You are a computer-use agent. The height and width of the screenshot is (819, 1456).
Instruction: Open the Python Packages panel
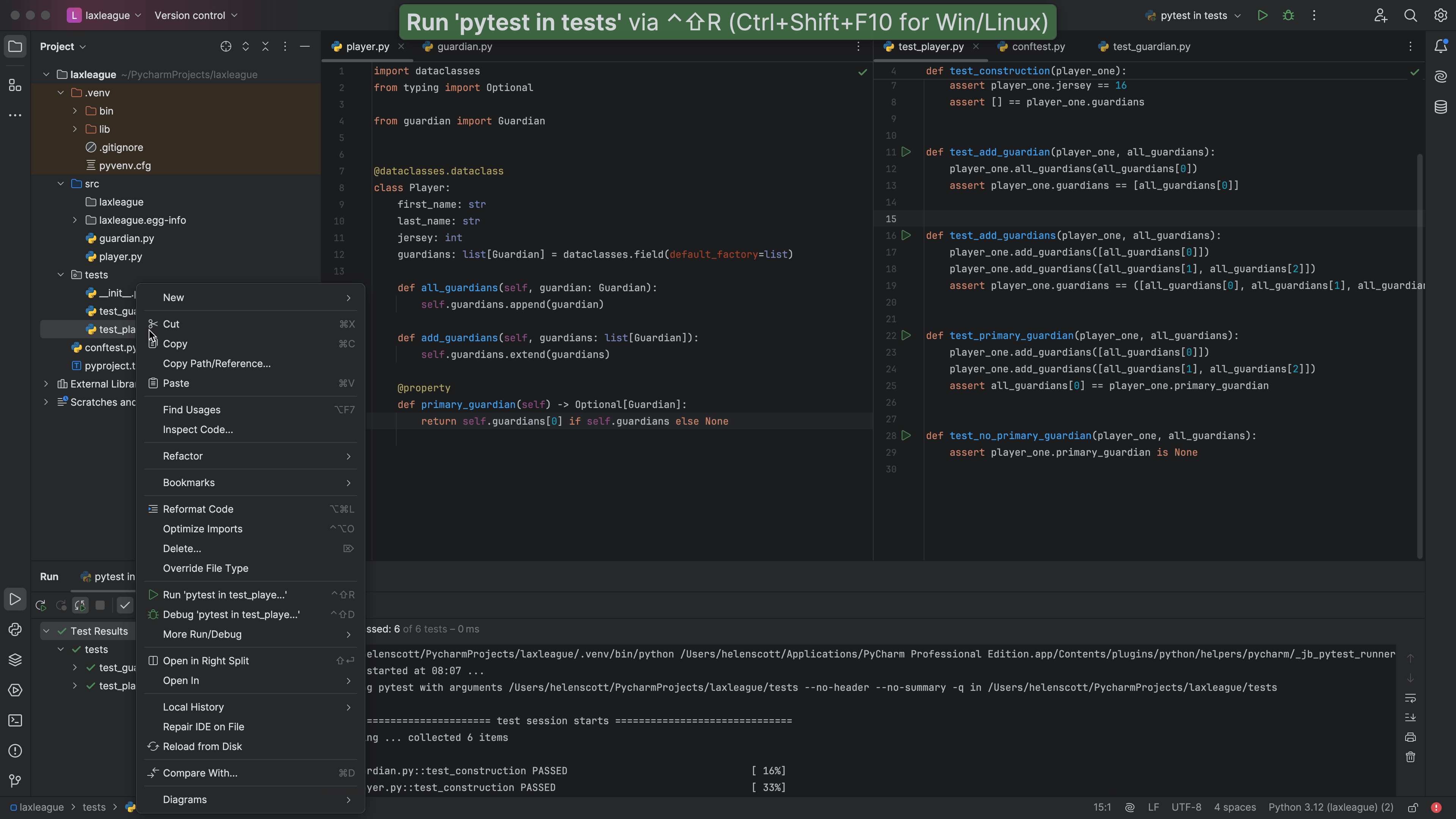click(x=15, y=660)
